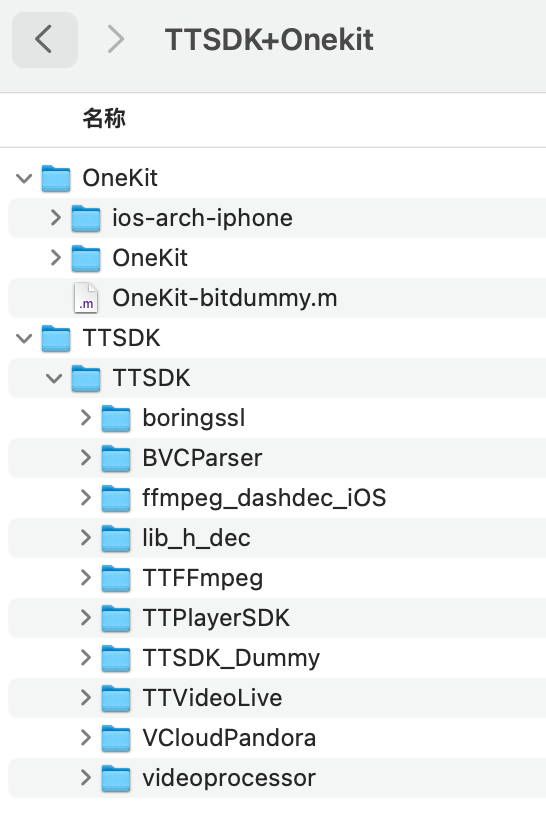This screenshot has height=822, width=546.
Task: Collapse the nested TTSDK subfolder
Action: coord(54,378)
